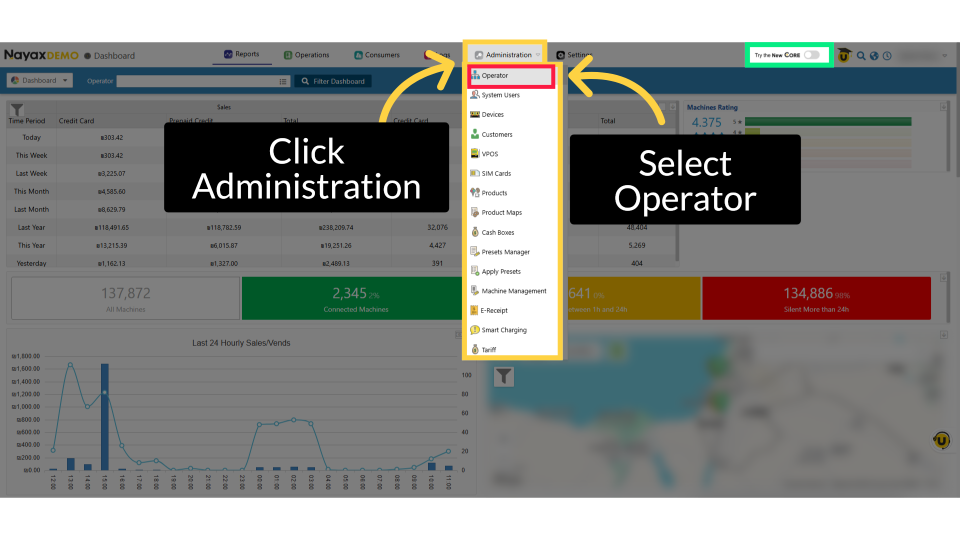Expand the Dashboard selector dropdown
960x540 pixels.
(x=40, y=80)
